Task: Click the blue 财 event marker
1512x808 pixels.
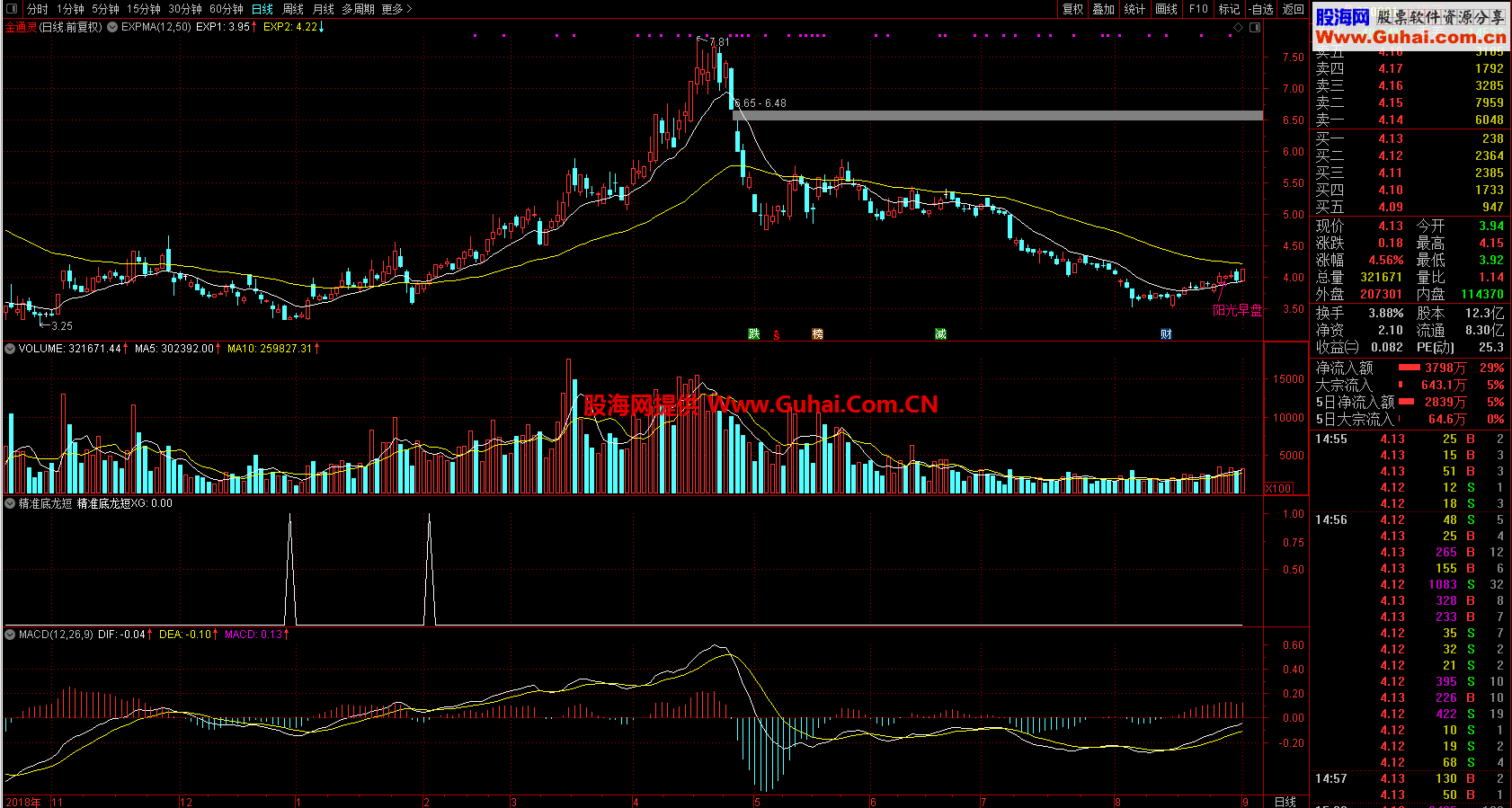Action: (1166, 333)
